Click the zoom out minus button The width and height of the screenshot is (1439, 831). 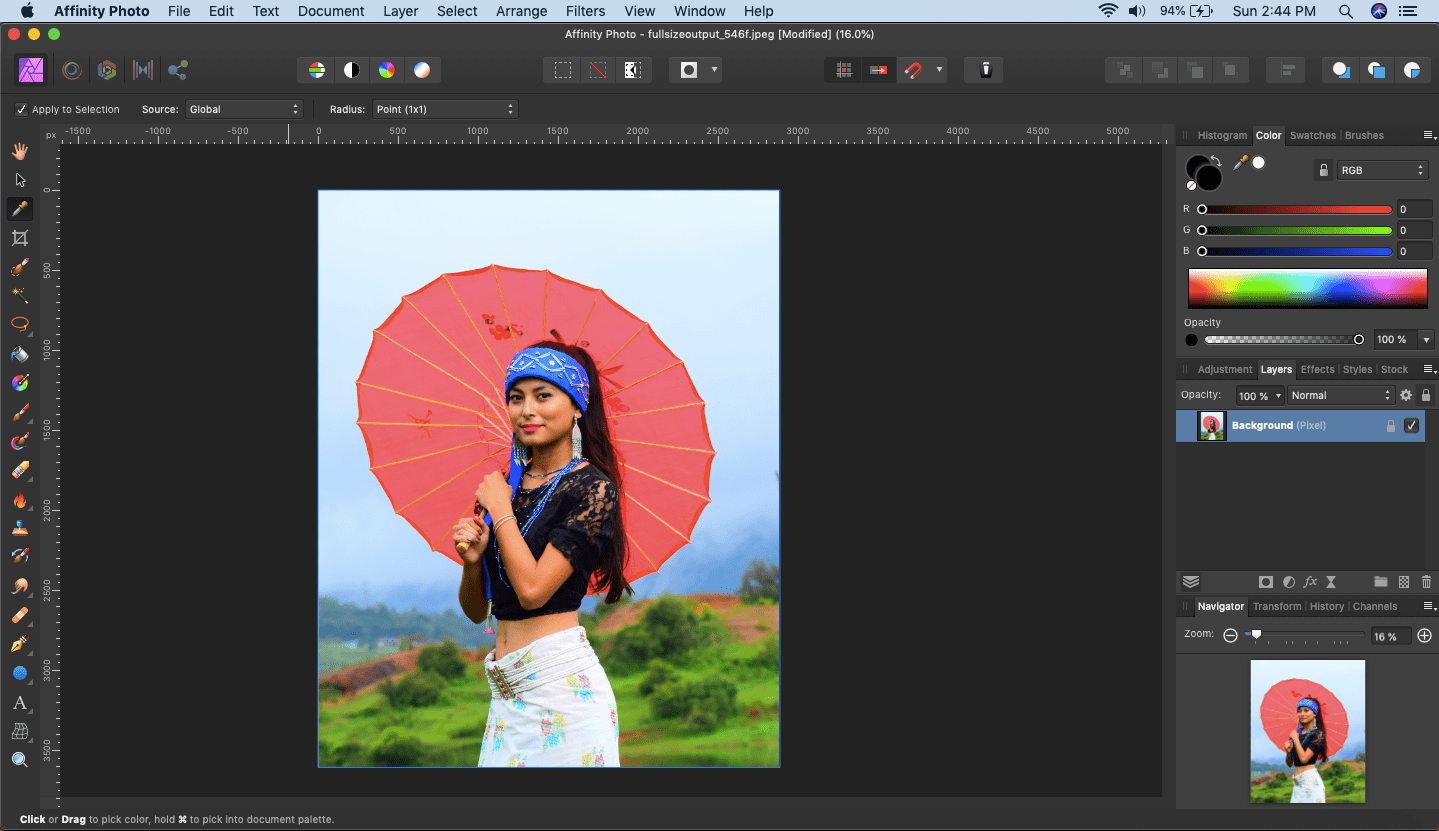pos(1230,635)
